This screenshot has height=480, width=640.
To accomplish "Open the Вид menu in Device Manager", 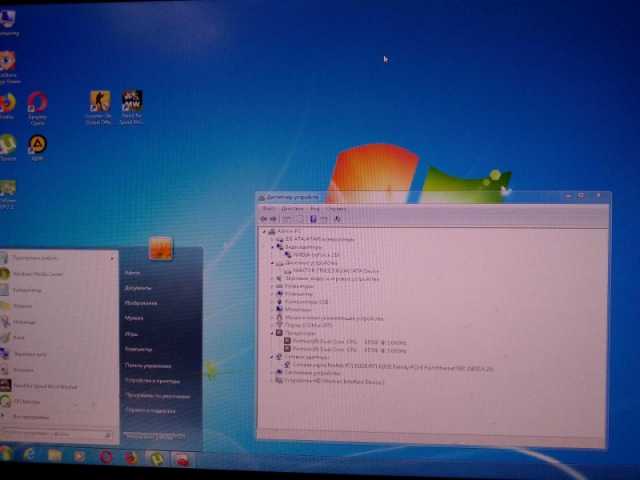I will point(315,209).
